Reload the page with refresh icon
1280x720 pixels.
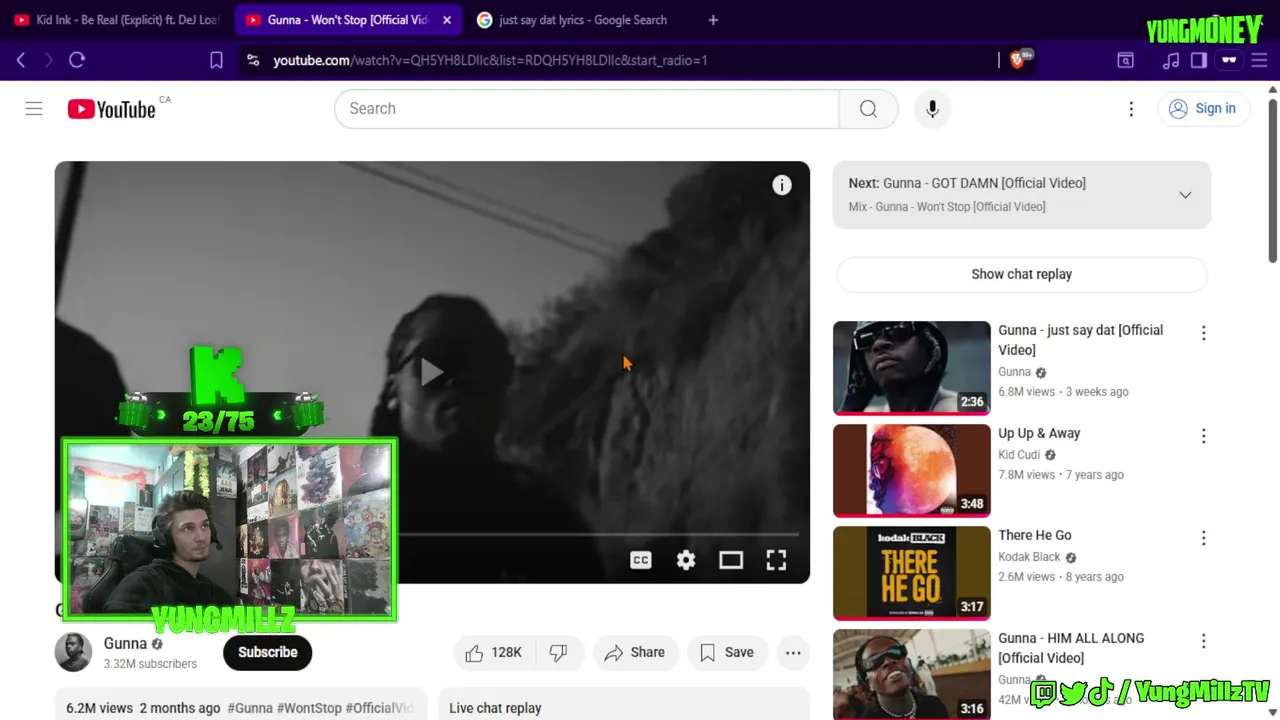tap(77, 60)
